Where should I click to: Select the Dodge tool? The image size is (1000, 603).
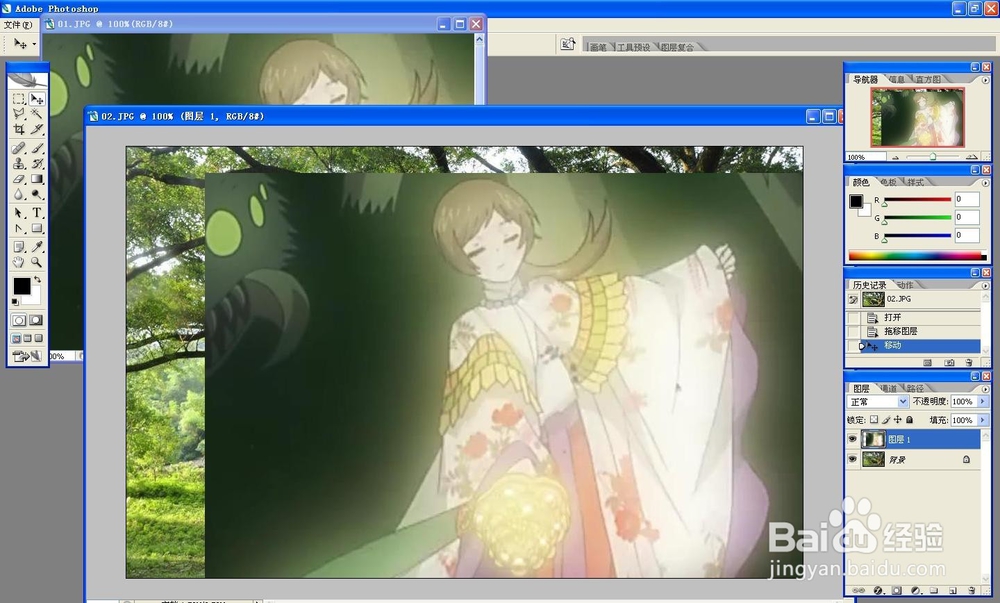coord(37,194)
